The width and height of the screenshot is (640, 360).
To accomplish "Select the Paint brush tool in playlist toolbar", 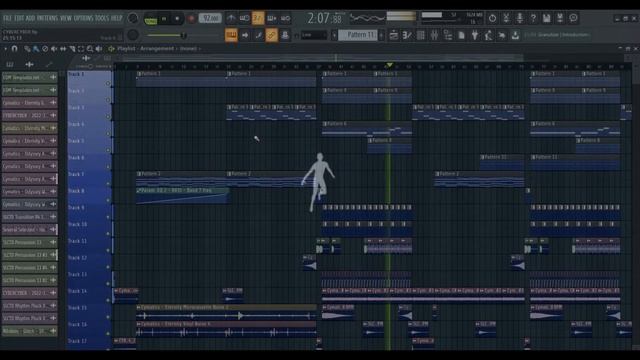I will click(36, 49).
